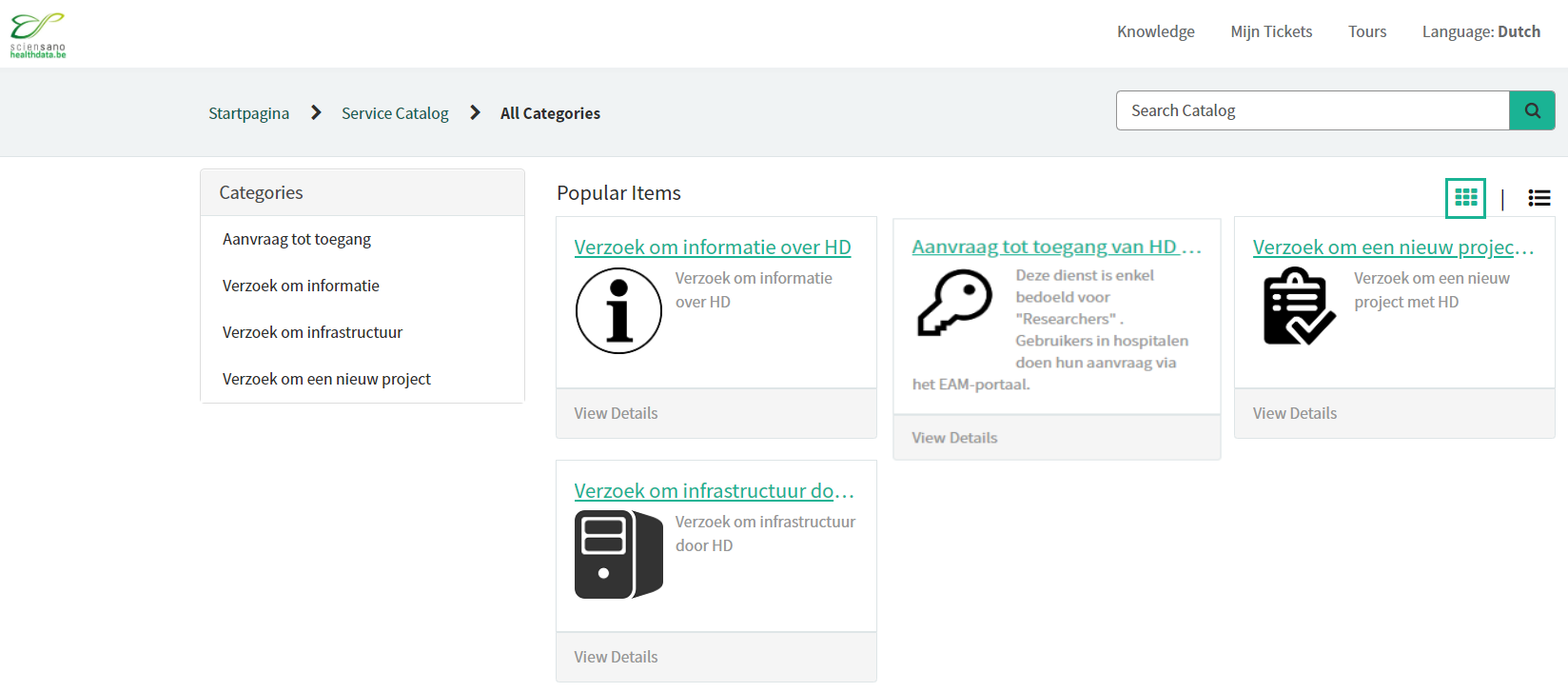
Task: Go to Startpagina breadcrumb
Action: (x=248, y=113)
